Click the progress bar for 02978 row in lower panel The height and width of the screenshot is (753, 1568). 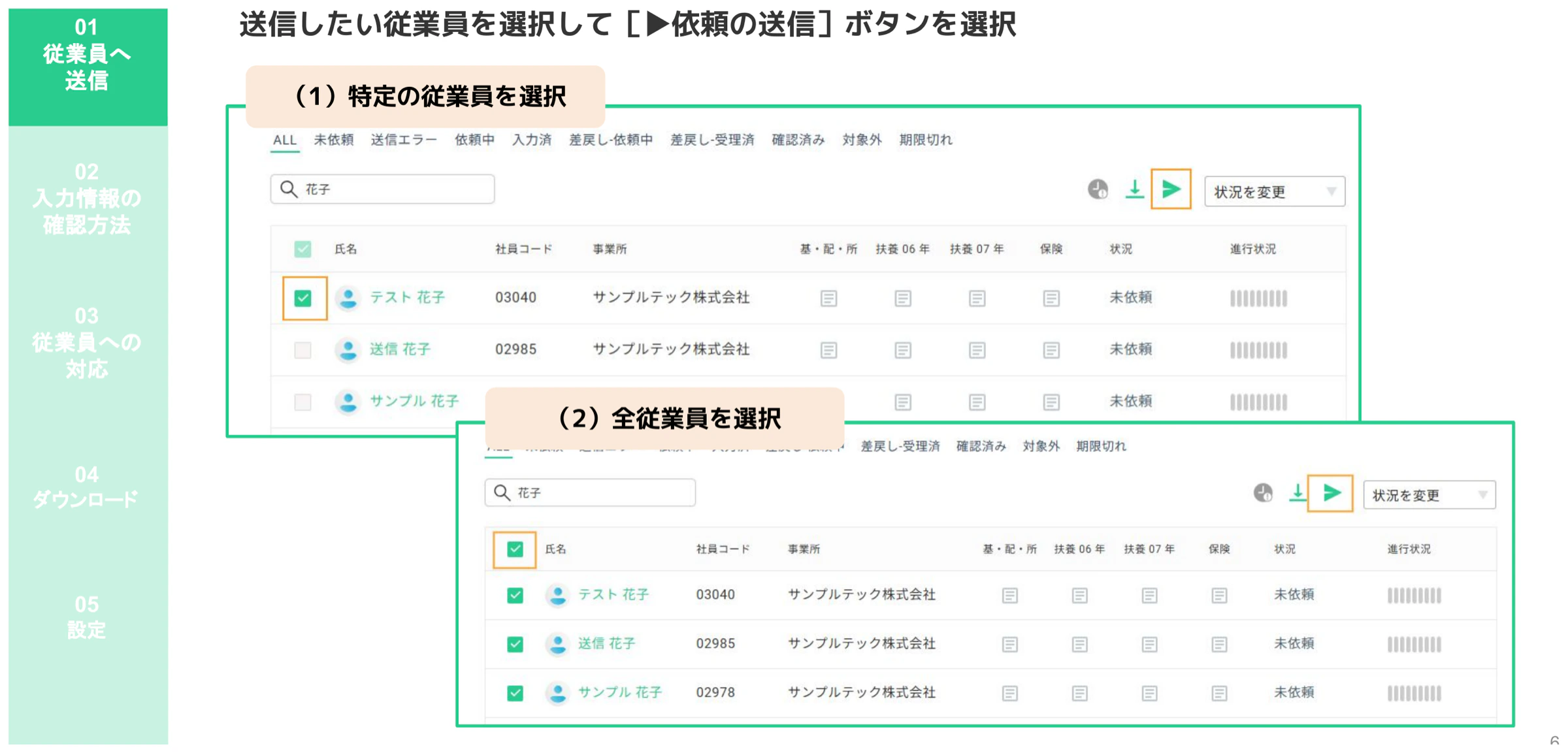[x=1414, y=693]
